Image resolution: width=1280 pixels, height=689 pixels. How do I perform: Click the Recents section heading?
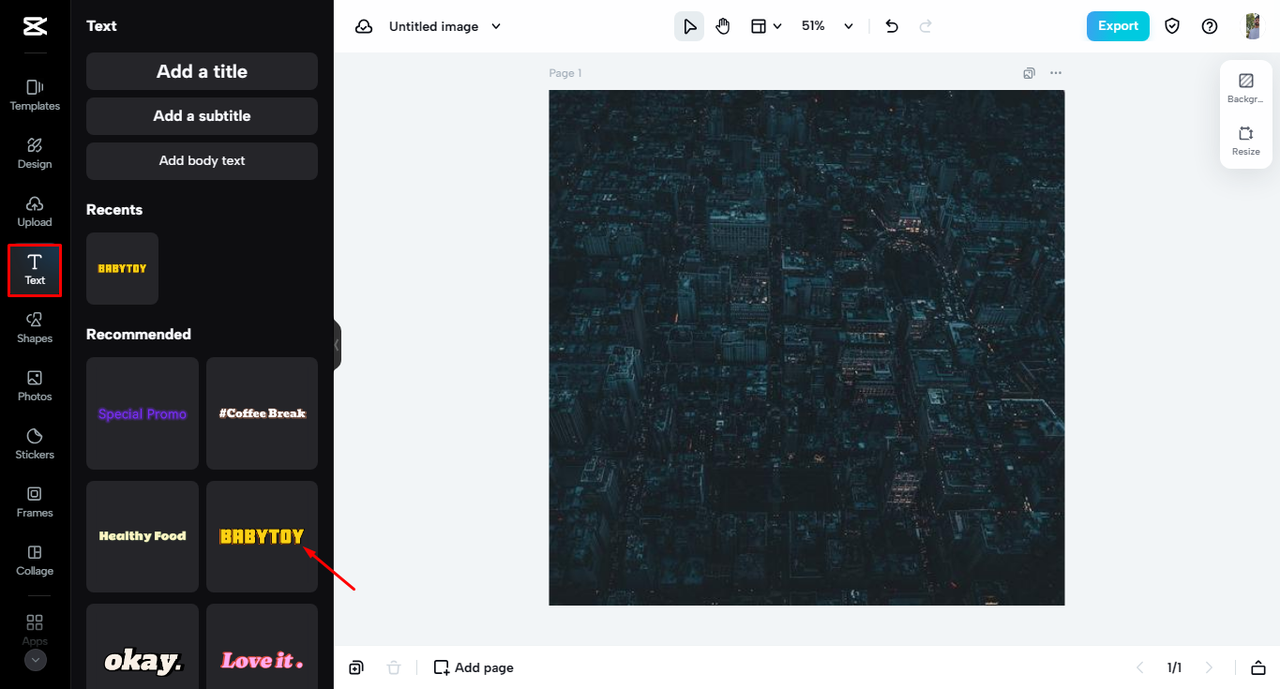click(x=114, y=209)
